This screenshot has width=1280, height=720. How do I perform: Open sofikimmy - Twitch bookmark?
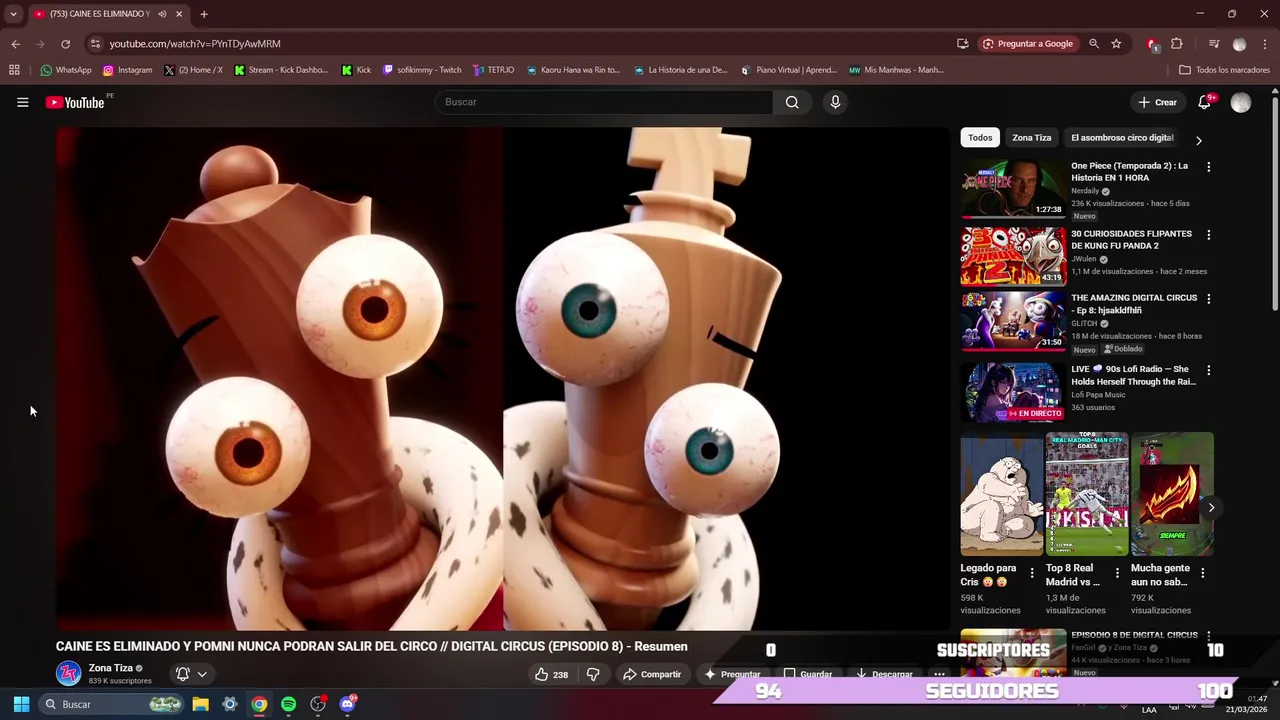click(x=422, y=70)
